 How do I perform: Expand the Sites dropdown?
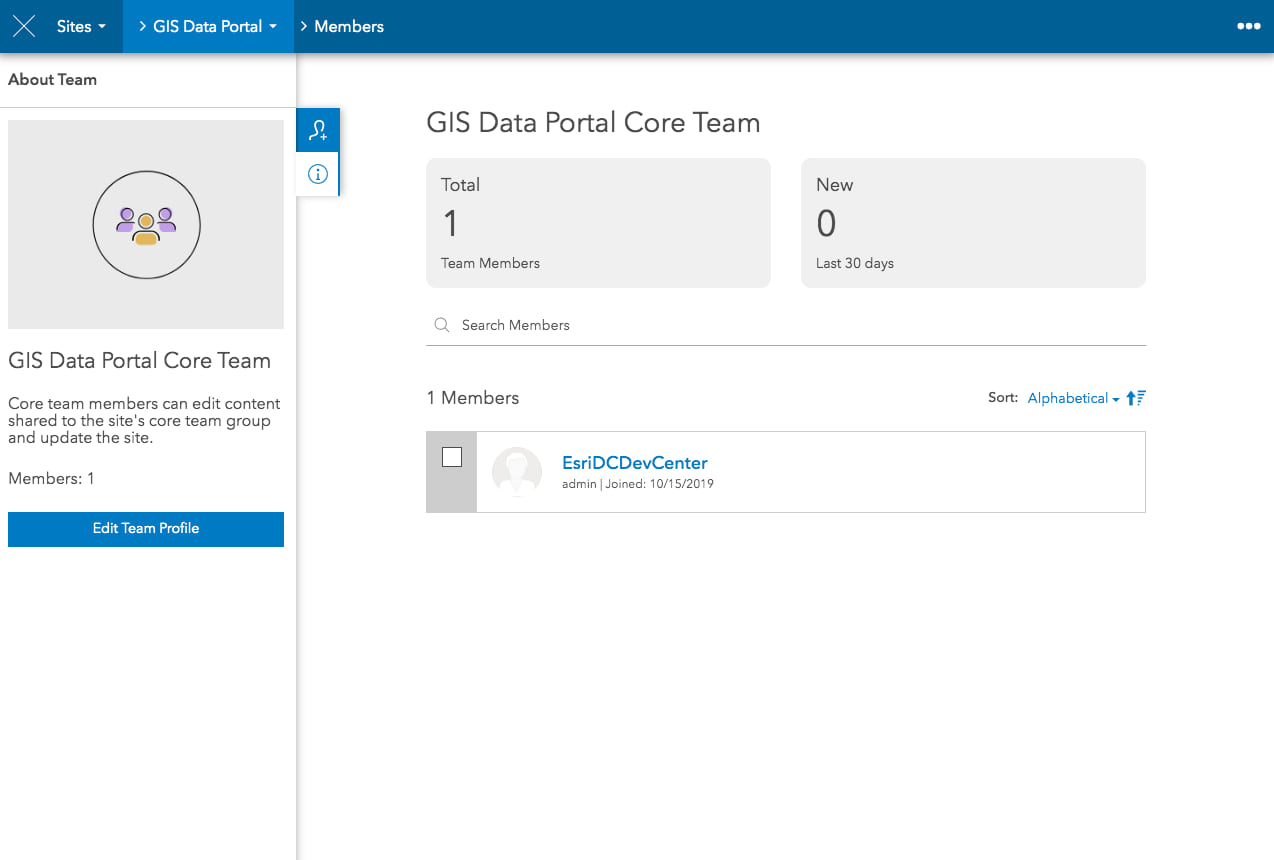(81, 26)
